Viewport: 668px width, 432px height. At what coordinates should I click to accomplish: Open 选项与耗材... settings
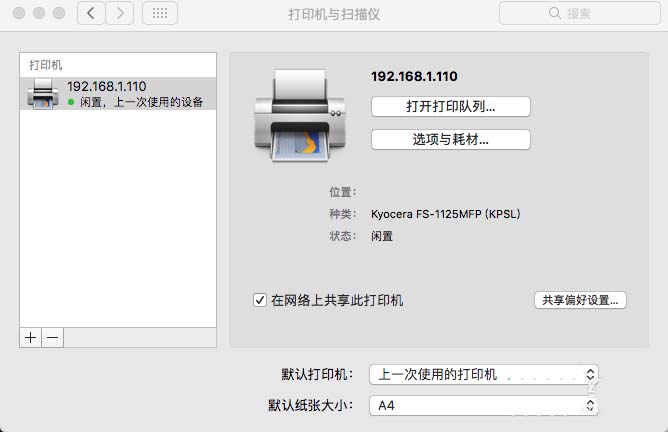point(450,140)
